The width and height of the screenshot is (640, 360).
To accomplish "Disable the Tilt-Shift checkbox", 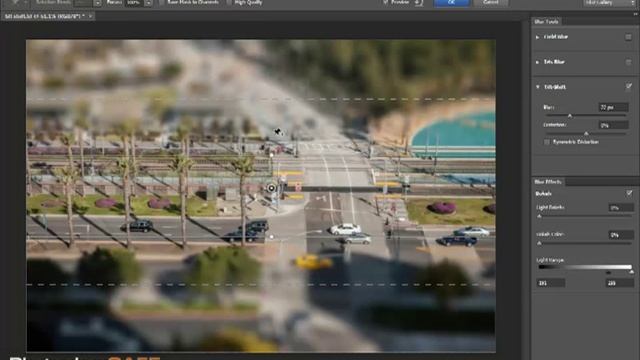I will [x=629, y=86].
